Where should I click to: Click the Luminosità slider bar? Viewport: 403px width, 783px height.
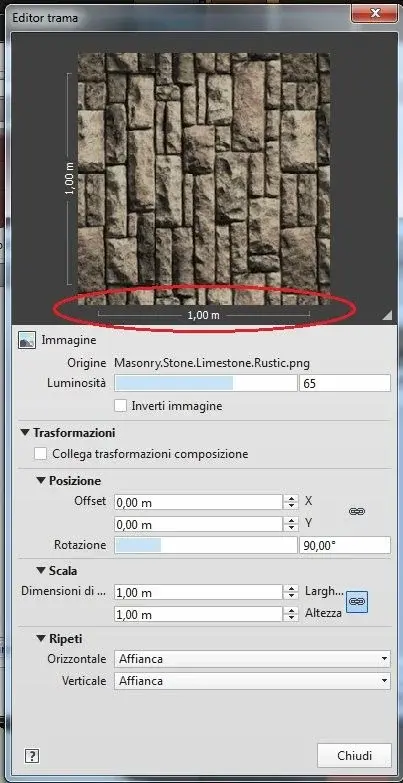(x=206, y=384)
